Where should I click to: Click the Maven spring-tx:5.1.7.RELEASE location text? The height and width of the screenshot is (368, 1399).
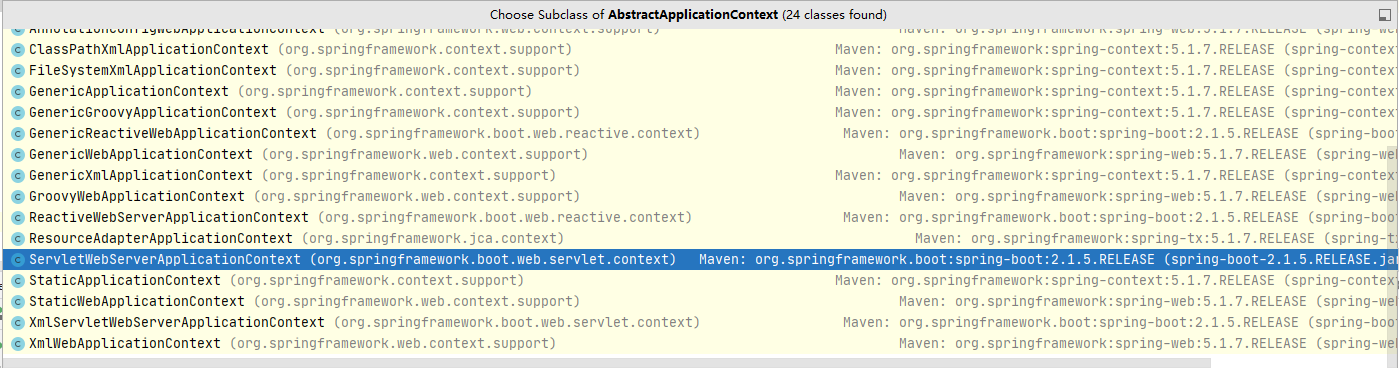[1155, 238]
